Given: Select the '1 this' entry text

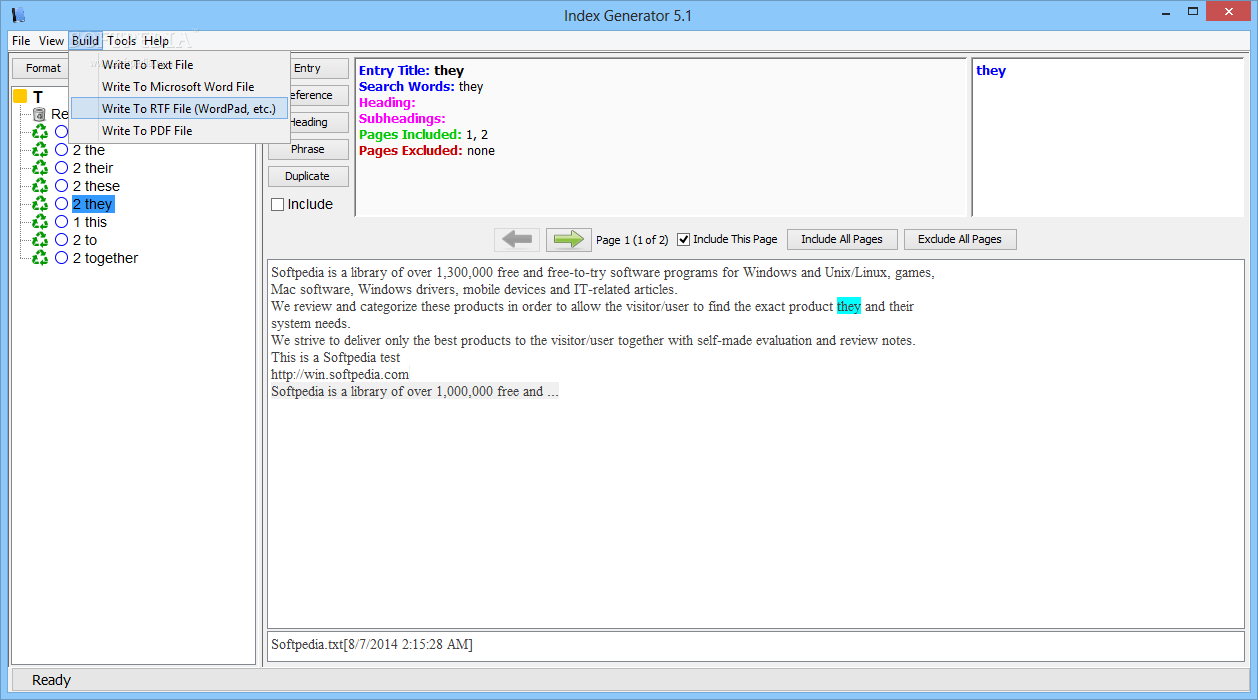Looking at the screenshot, I should 90,222.
